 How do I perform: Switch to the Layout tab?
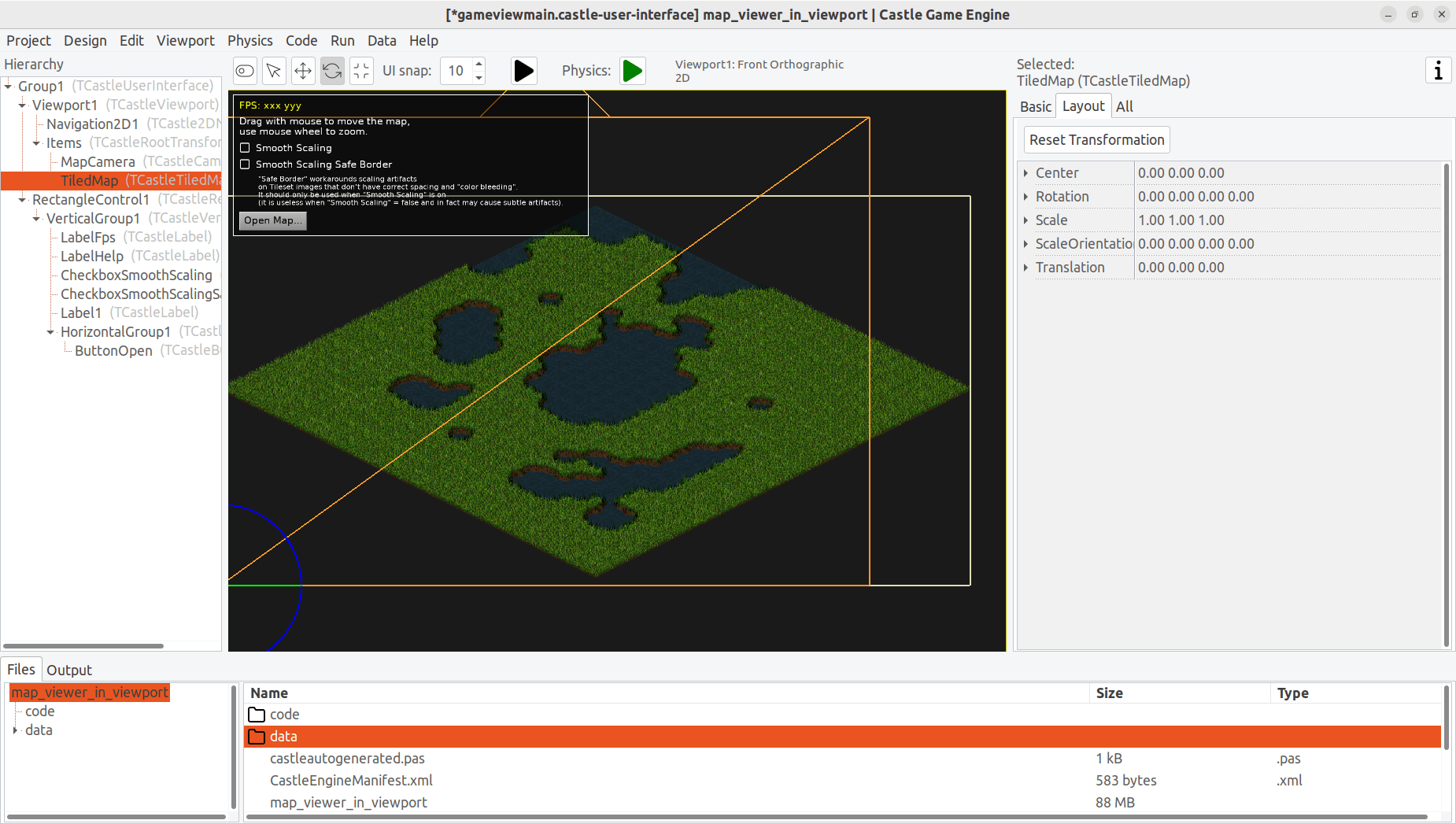coord(1083,106)
